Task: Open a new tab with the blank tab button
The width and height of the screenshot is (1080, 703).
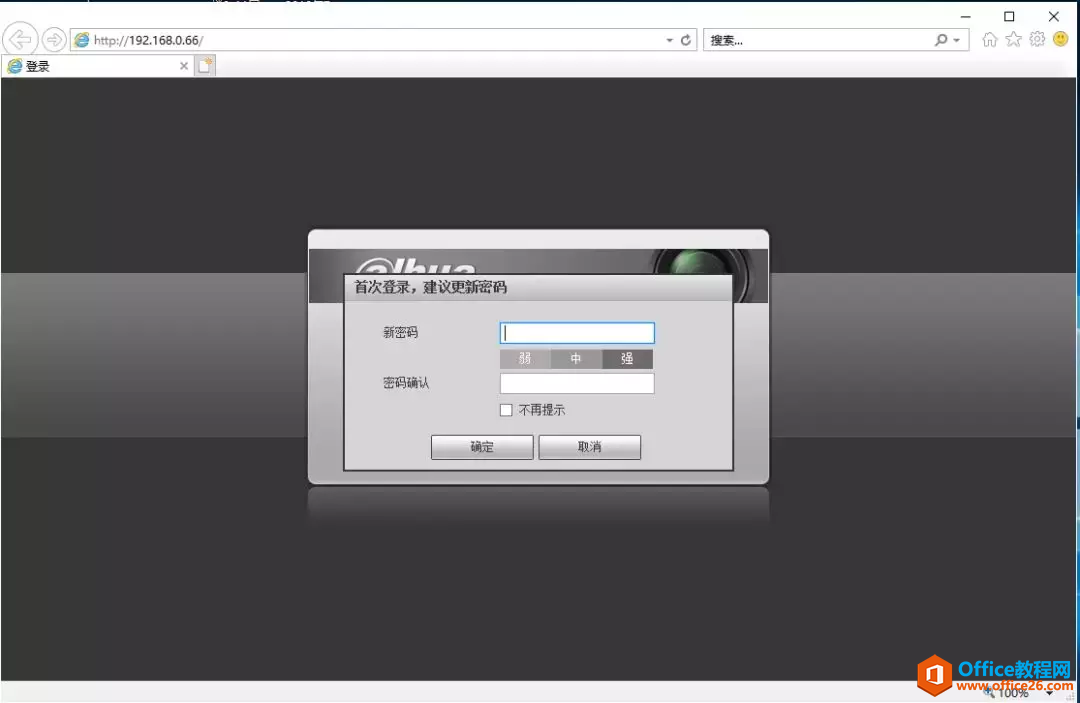Action: 205,66
